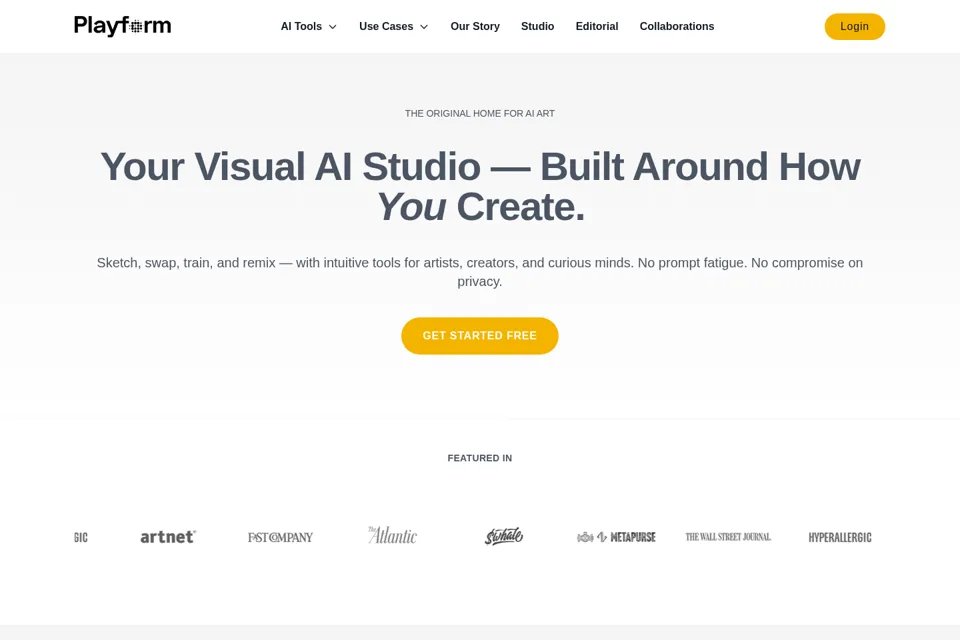Click the main headline 'Your Visual AI Studio'
Screen dimensions: 960x640
click(480, 186)
